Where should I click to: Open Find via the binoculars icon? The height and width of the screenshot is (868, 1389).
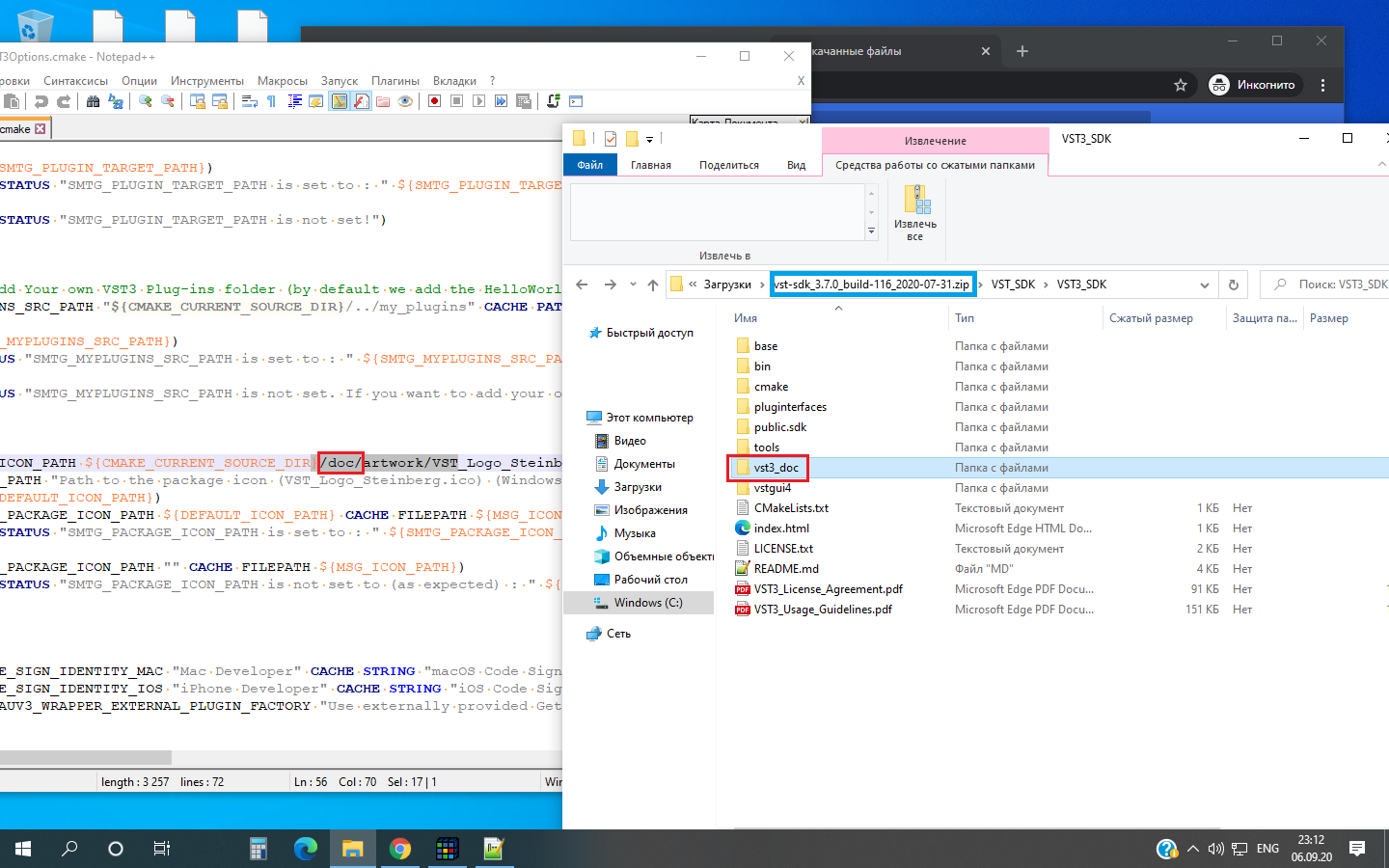pyautogui.click(x=93, y=101)
